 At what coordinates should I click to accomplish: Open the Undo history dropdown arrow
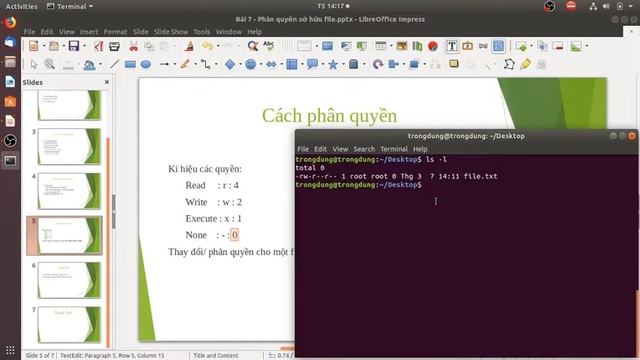tap(218, 46)
